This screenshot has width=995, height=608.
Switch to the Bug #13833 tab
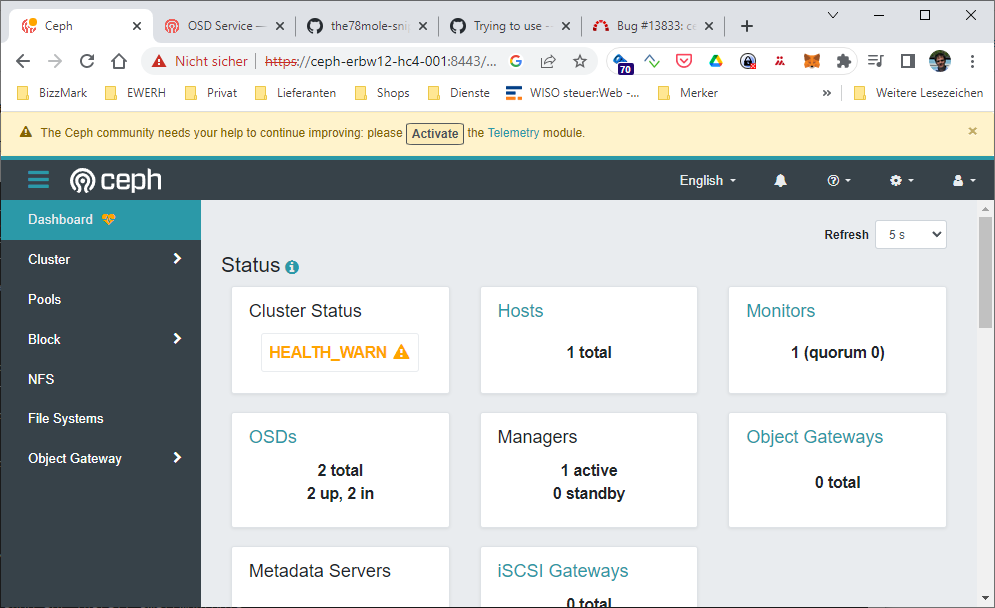pos(653,26)
